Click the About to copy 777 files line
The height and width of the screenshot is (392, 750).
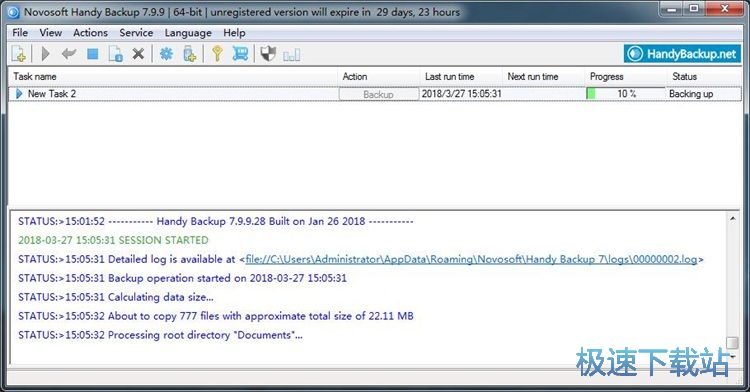pyautogui.click(x=216, y=316)
